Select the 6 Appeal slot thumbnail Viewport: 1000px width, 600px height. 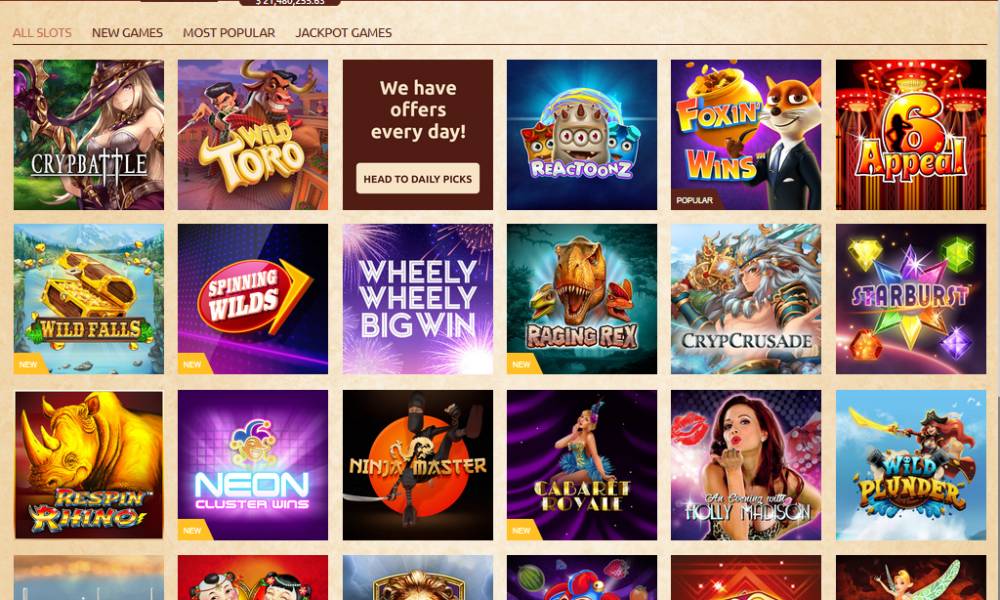[x=911, y=135]
